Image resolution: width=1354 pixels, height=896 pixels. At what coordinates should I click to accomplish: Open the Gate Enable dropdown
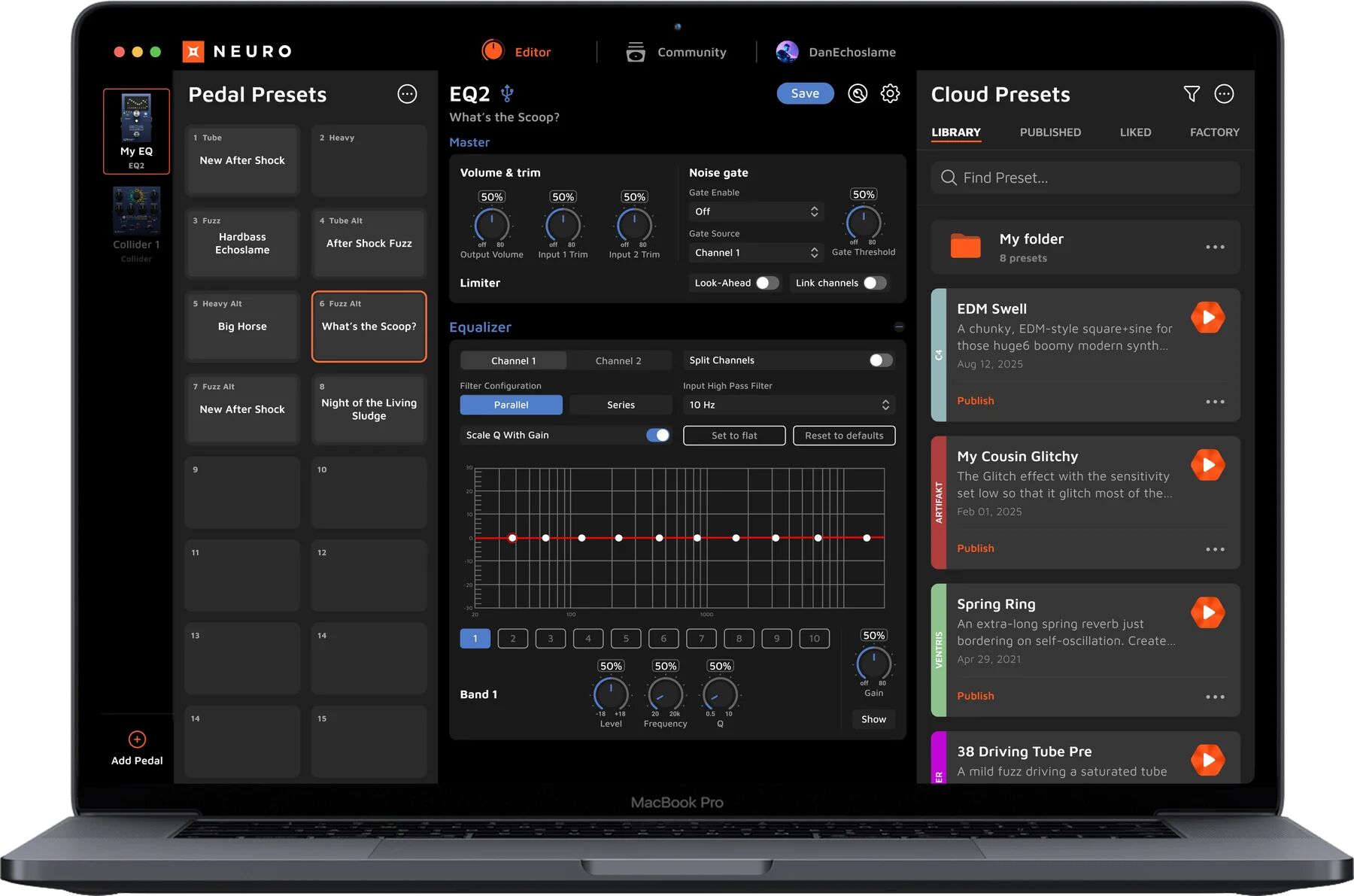coord(756,211)
